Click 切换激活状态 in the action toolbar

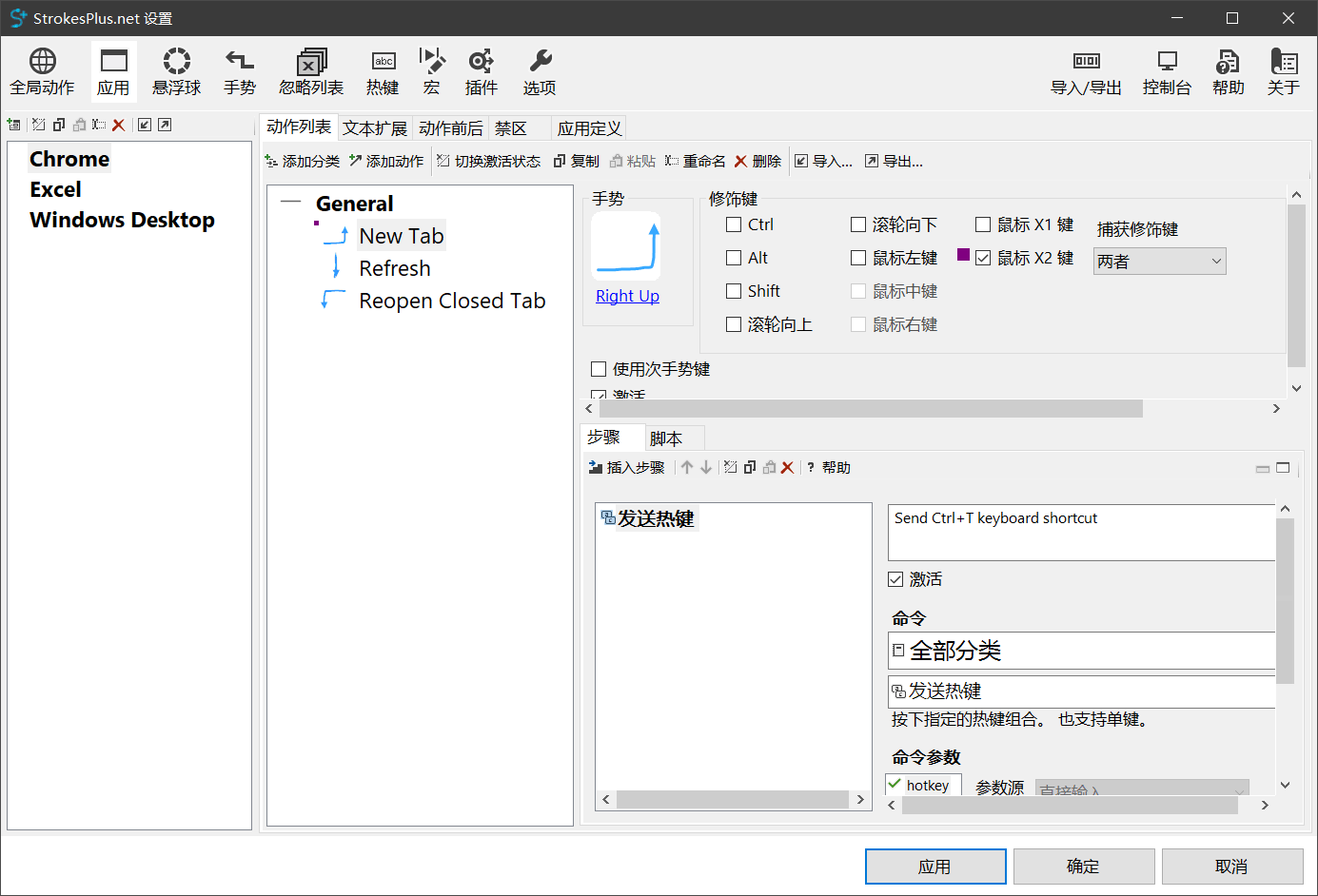488,161
